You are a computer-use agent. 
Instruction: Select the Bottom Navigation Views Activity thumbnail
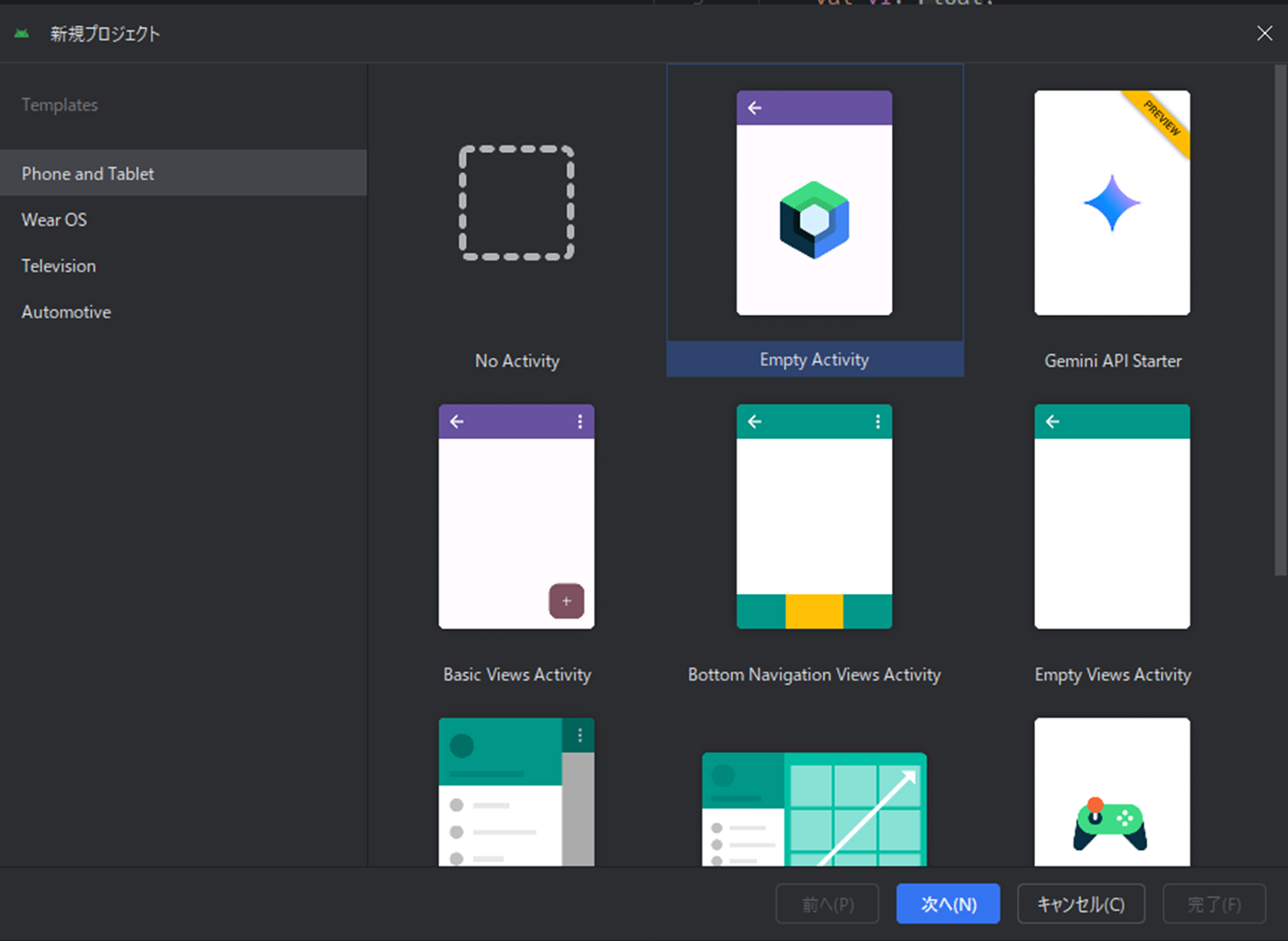[814, 517]
